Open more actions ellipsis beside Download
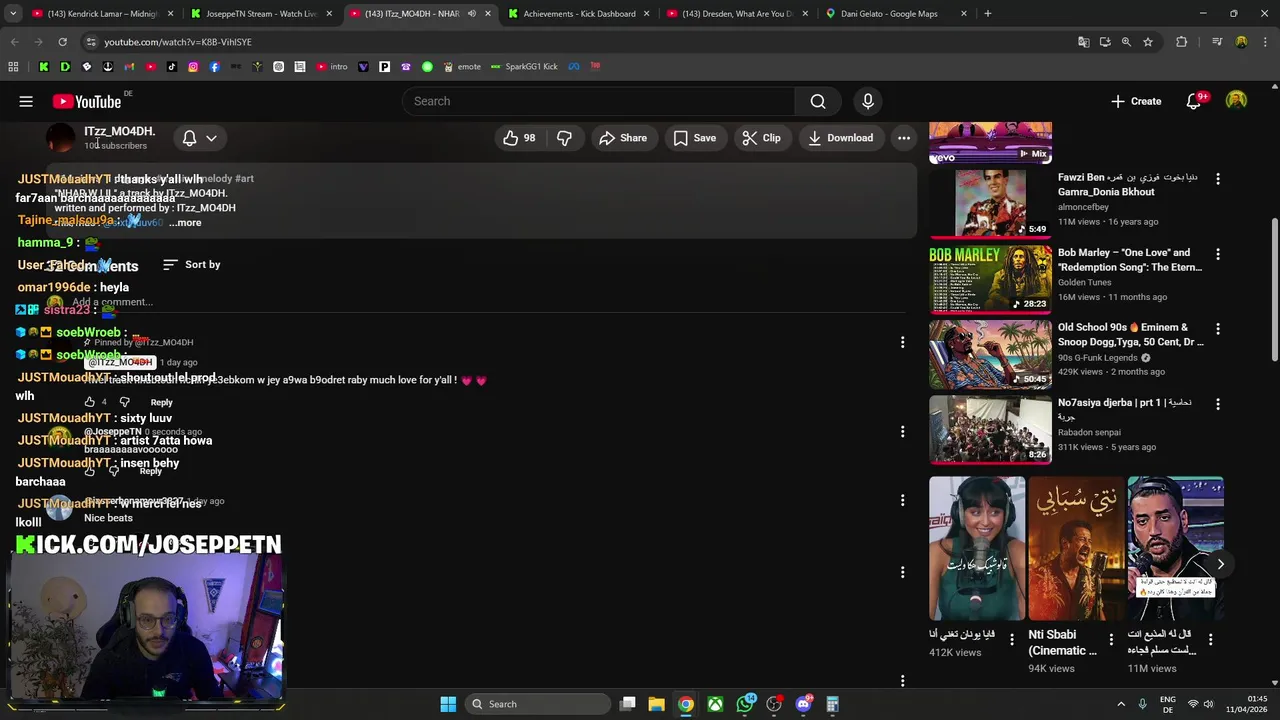1280x720 pixels. coord(904,138)
